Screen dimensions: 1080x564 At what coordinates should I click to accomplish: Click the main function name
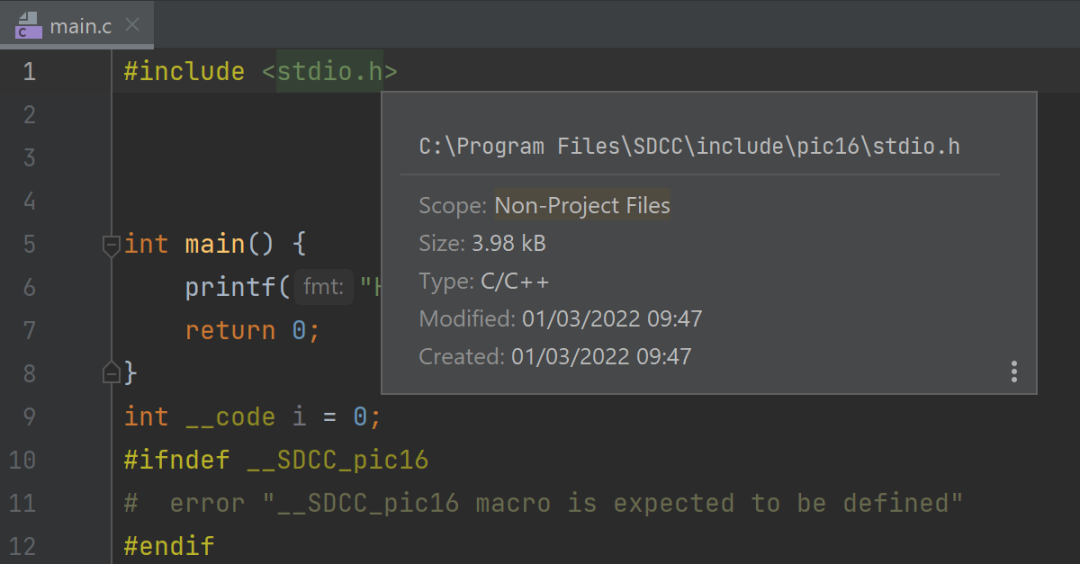click(214, 244)
